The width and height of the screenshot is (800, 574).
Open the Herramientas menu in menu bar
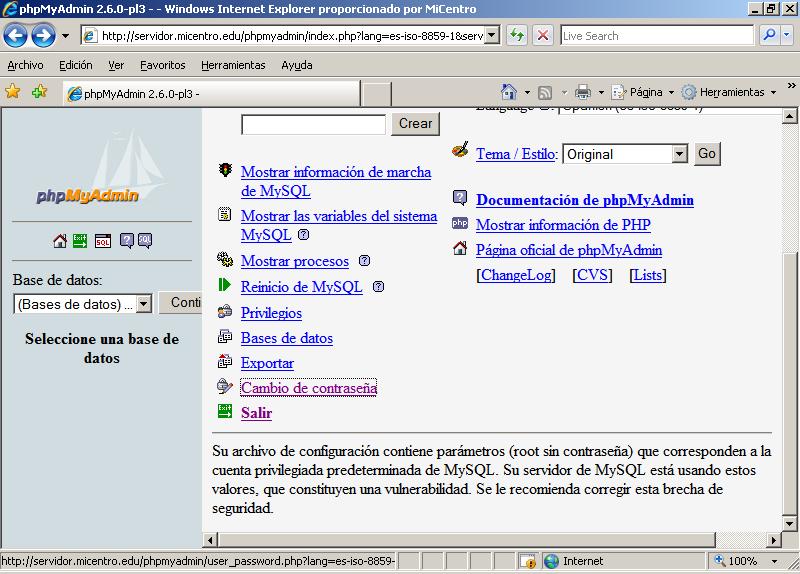click(x=233, y=65)
